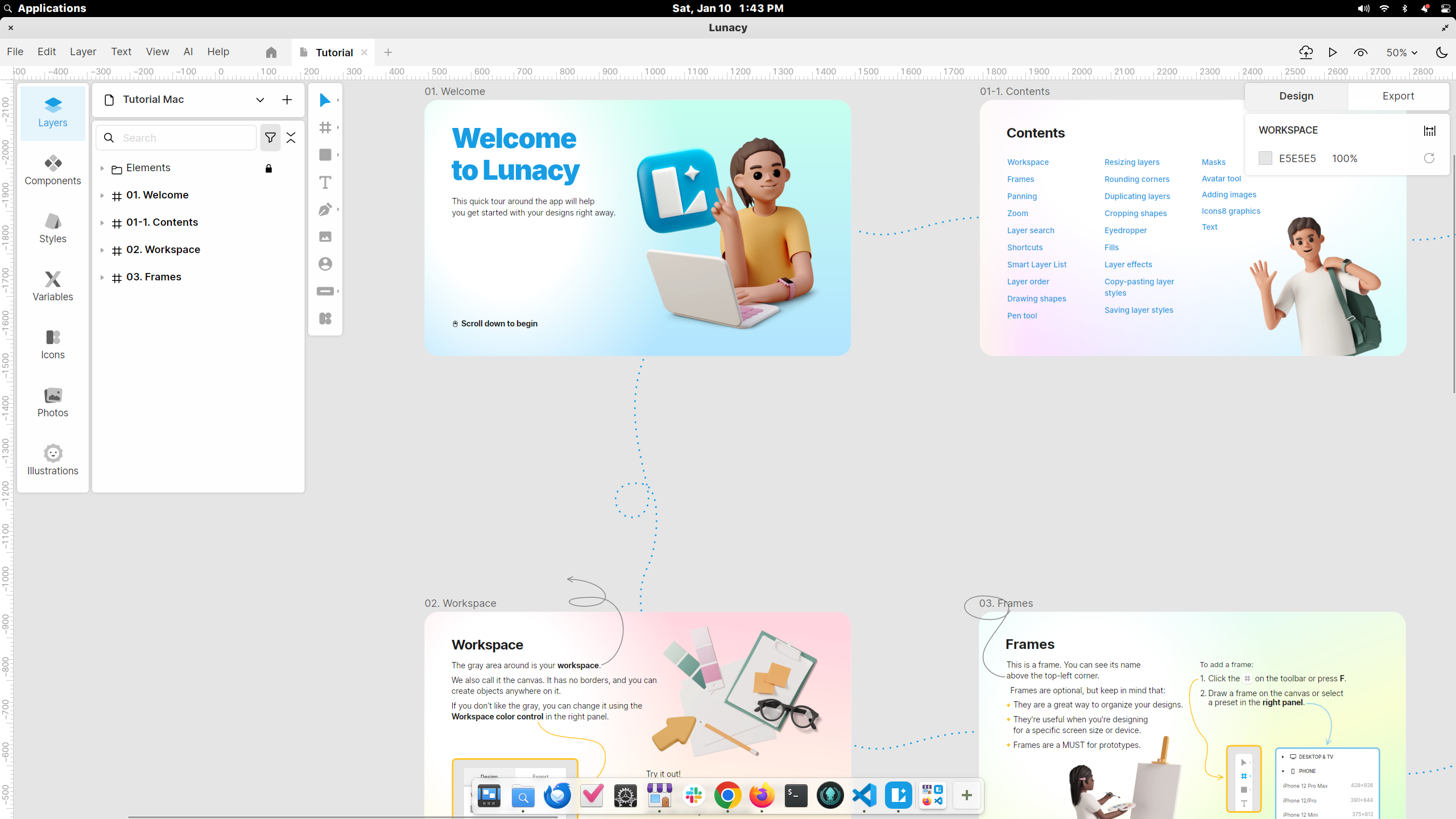Select the Avatar tool in the toolbar
1456x819 pixels.
[325, 264]
